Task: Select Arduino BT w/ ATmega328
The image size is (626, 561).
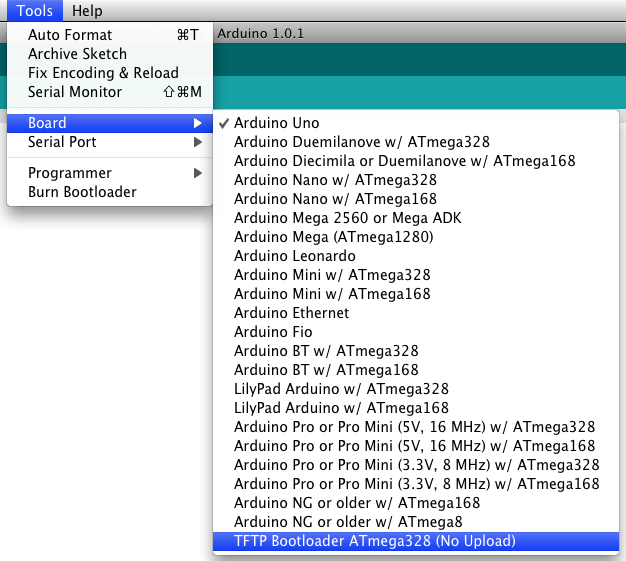Action: click(416, 351)
